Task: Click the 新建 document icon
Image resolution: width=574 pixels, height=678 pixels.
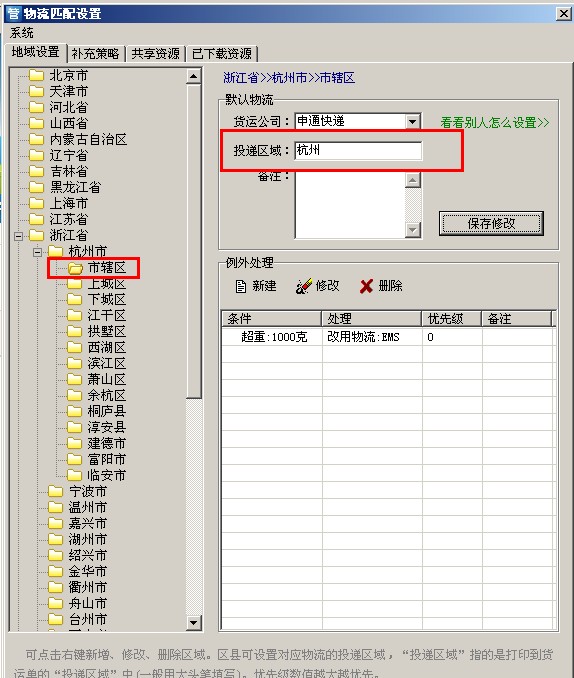Action: coord(241,286)
